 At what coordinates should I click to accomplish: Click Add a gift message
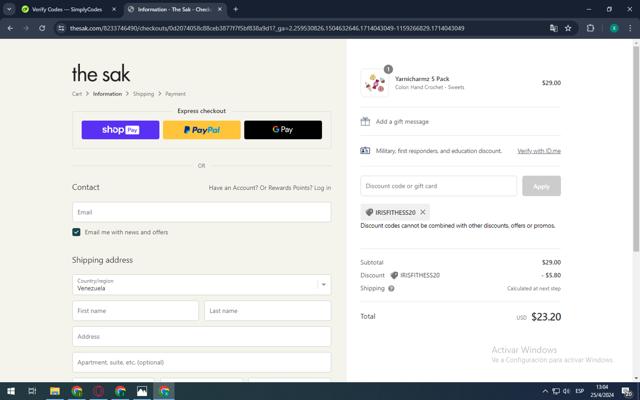click(402, 122)
